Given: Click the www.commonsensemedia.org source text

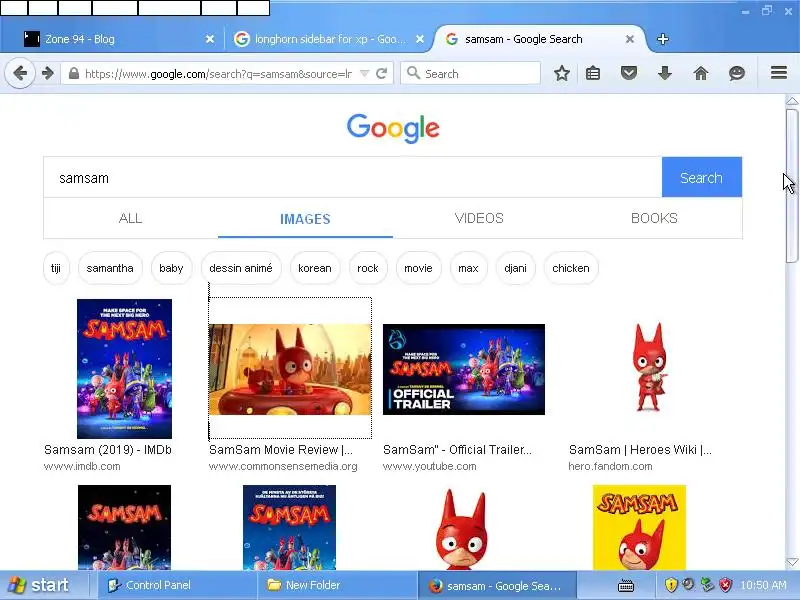Looking at the screenshot, I should click(x=283, y=466).
